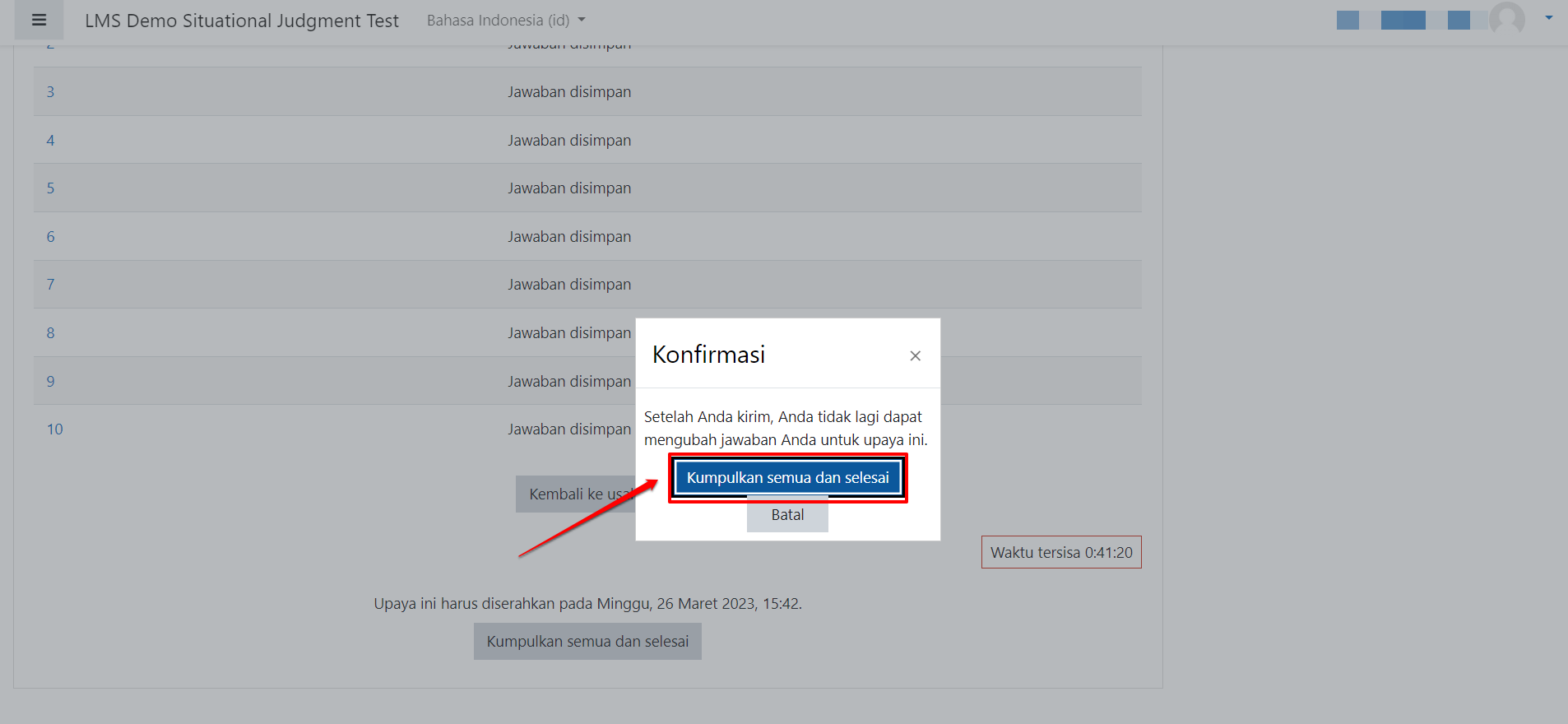The width and height of the screenshot is (1568, 724).
Task: Click the Waktu tersisa timer box
Action: click(1061, 552)
